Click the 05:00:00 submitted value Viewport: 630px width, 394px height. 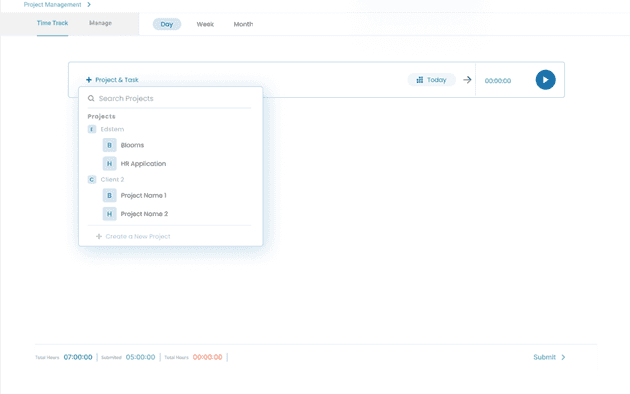140,357
